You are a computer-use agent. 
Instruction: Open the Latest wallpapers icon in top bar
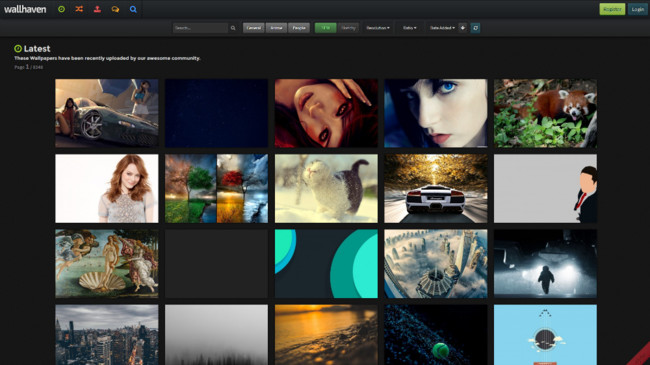pyautogui.click(x=61, y=9)
